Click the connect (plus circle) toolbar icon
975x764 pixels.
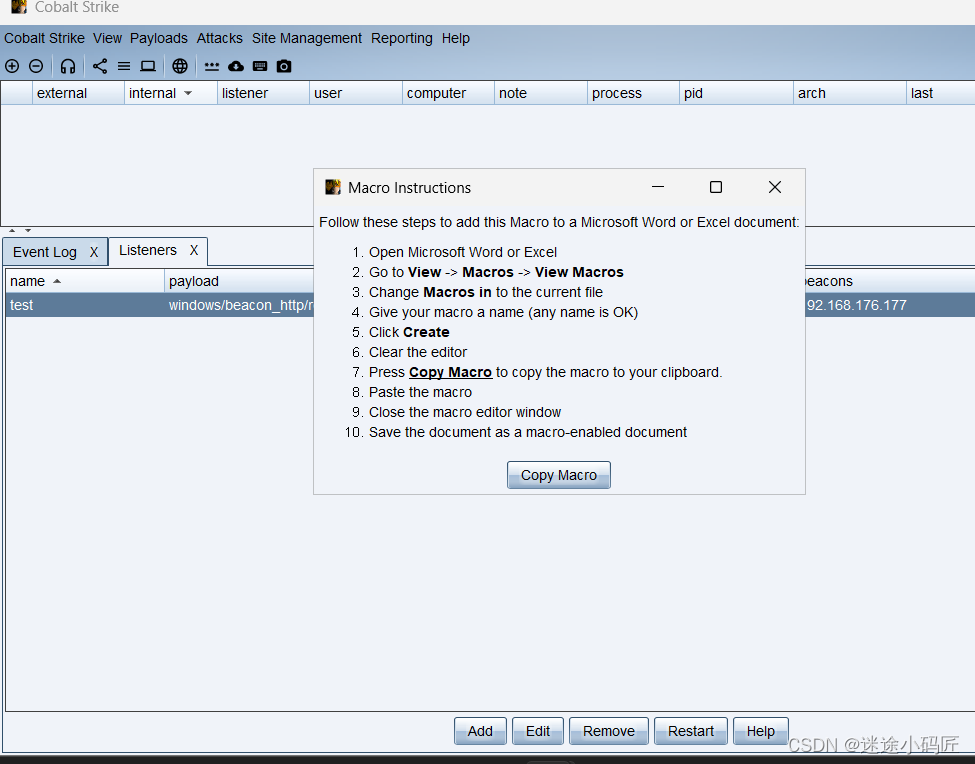[12, 66]
